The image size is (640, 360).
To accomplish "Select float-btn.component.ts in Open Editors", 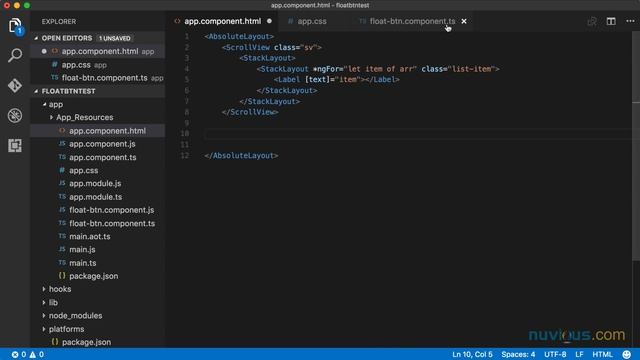I will [x=98, y=78].
